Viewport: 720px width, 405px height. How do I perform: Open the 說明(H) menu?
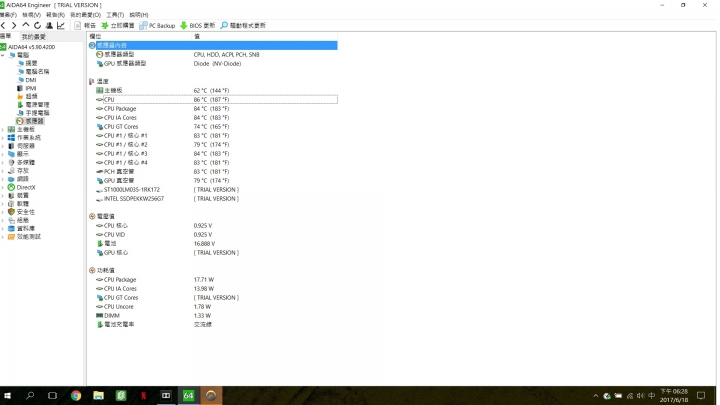tap(139, 15)
